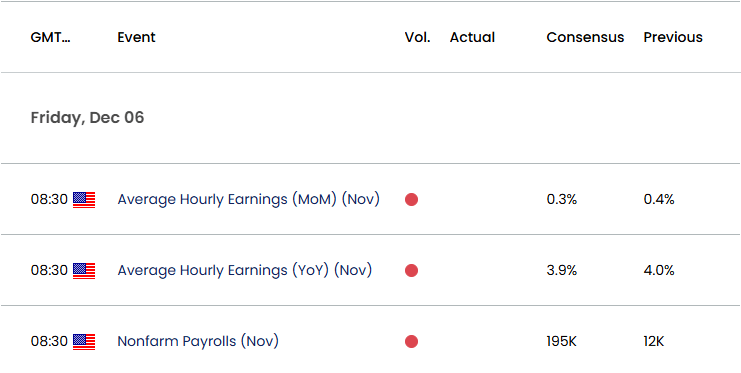Click the Actual column header
The image size is (741, 373).
point(472,37)
